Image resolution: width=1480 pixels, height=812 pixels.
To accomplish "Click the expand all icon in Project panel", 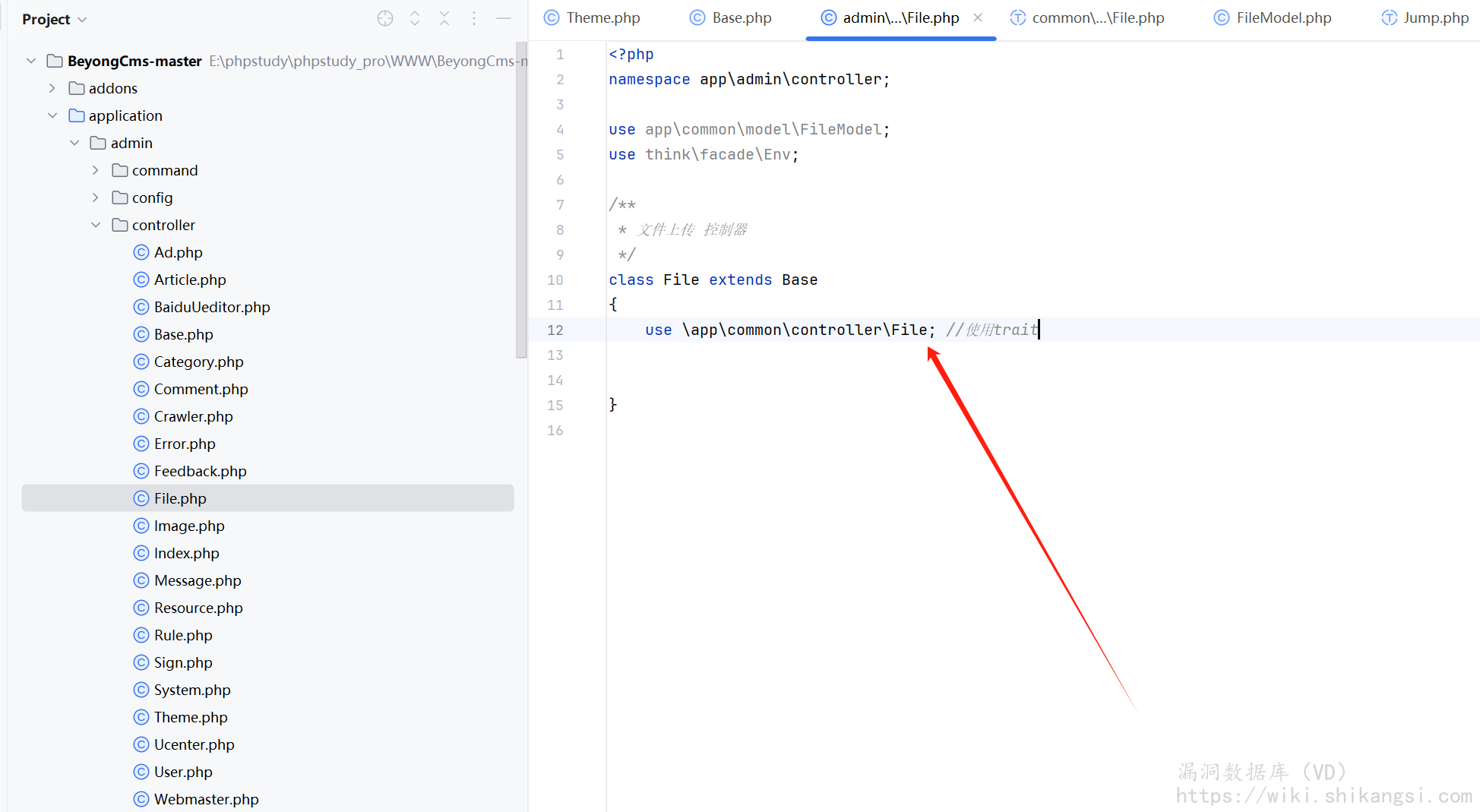I will pyautogui.click(x=415, y=19).
